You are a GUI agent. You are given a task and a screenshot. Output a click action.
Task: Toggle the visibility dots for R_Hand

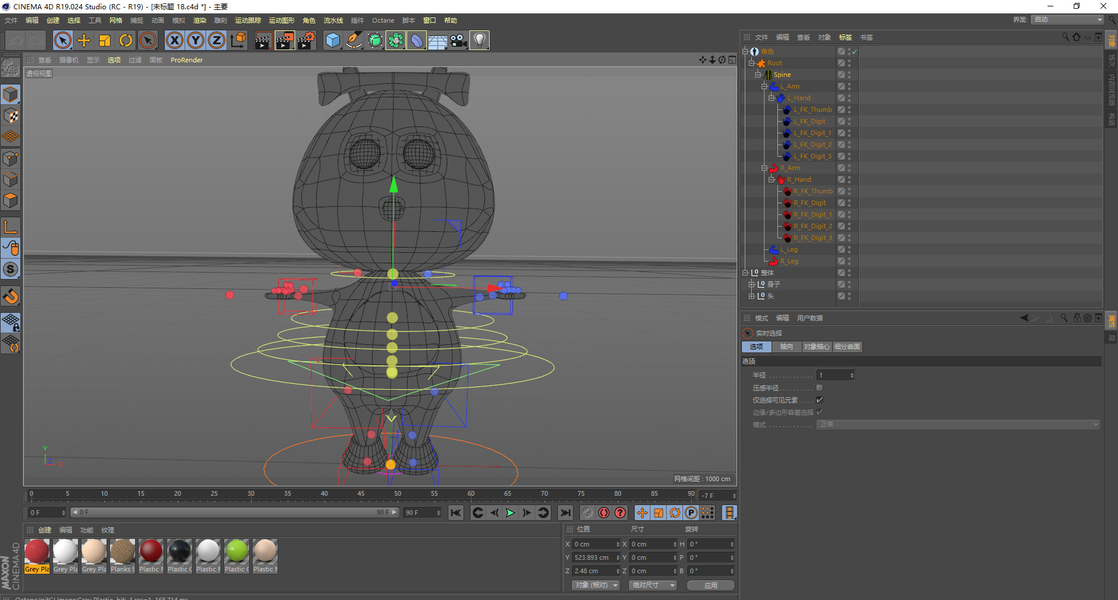[x=849, y=180]
